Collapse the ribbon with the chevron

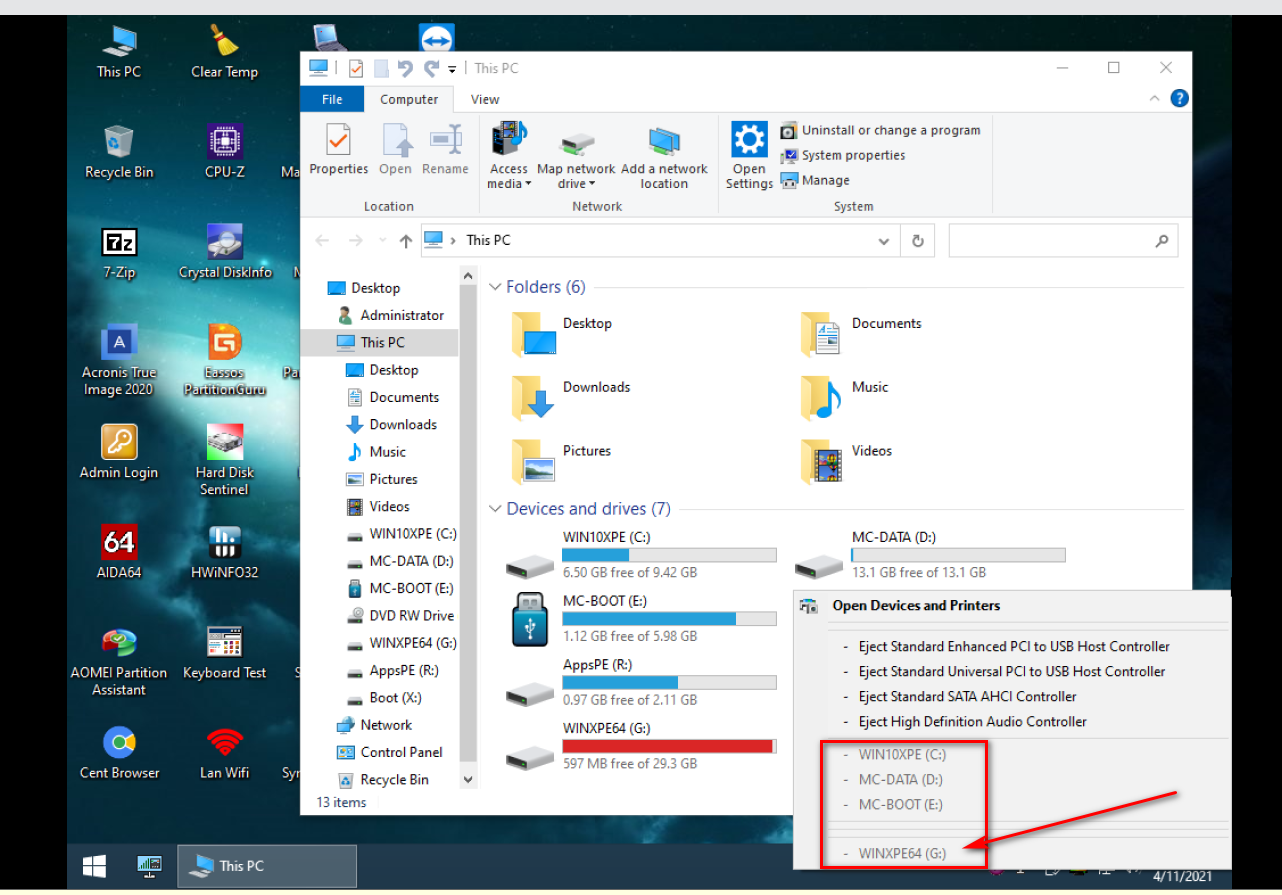click(1155, 98)
